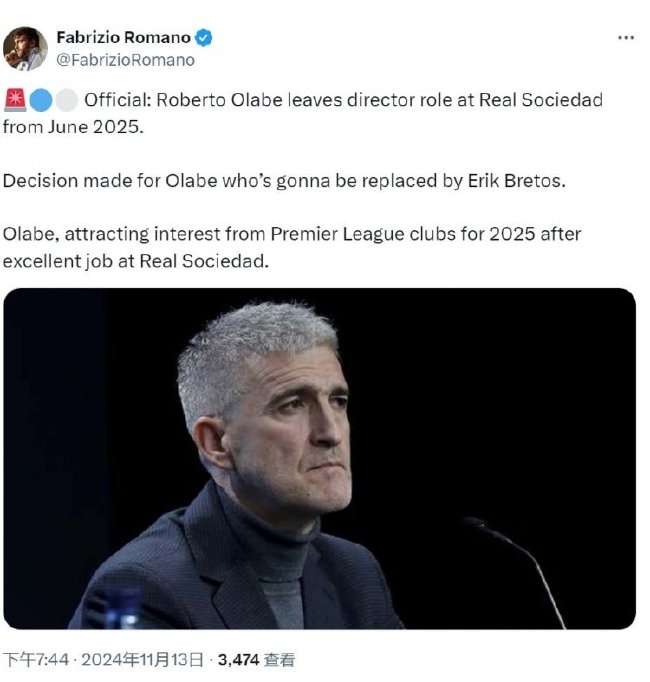Click the 2024年11月13日 date
The image size is (650, 682).
pyautogui.click(x=143, y=660)
